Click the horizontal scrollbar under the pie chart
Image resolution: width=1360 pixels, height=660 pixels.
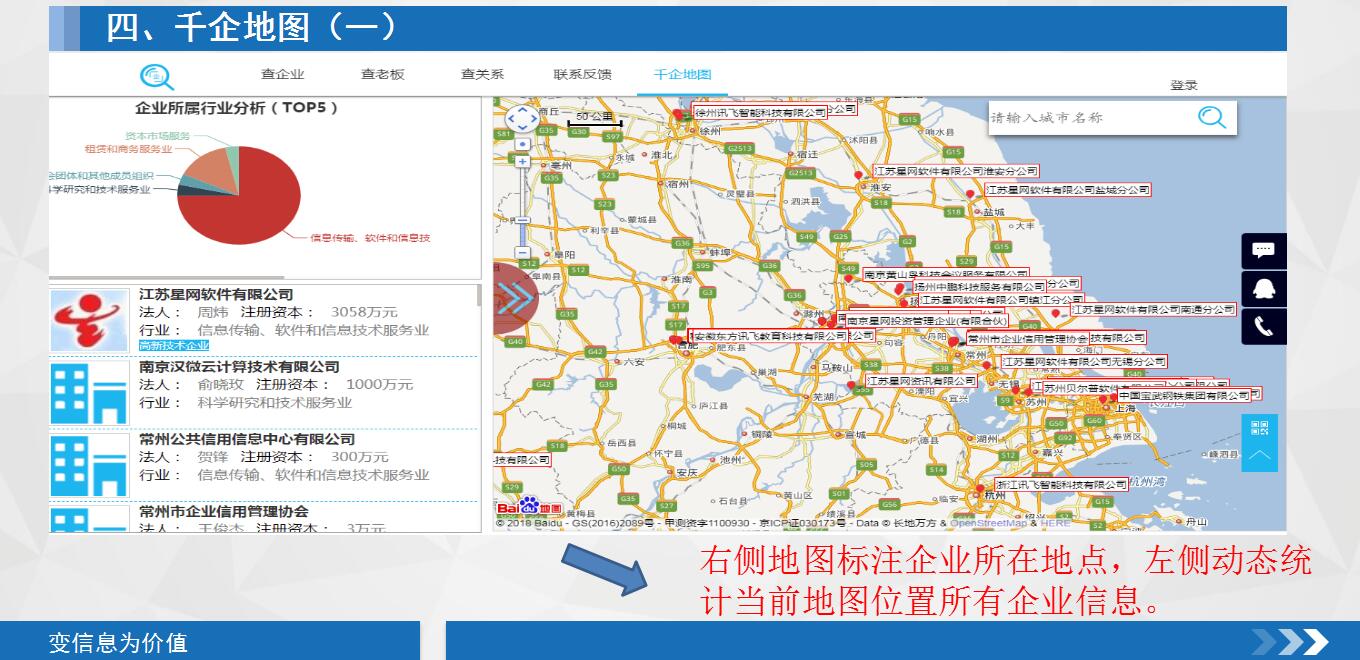coord(167,277)
